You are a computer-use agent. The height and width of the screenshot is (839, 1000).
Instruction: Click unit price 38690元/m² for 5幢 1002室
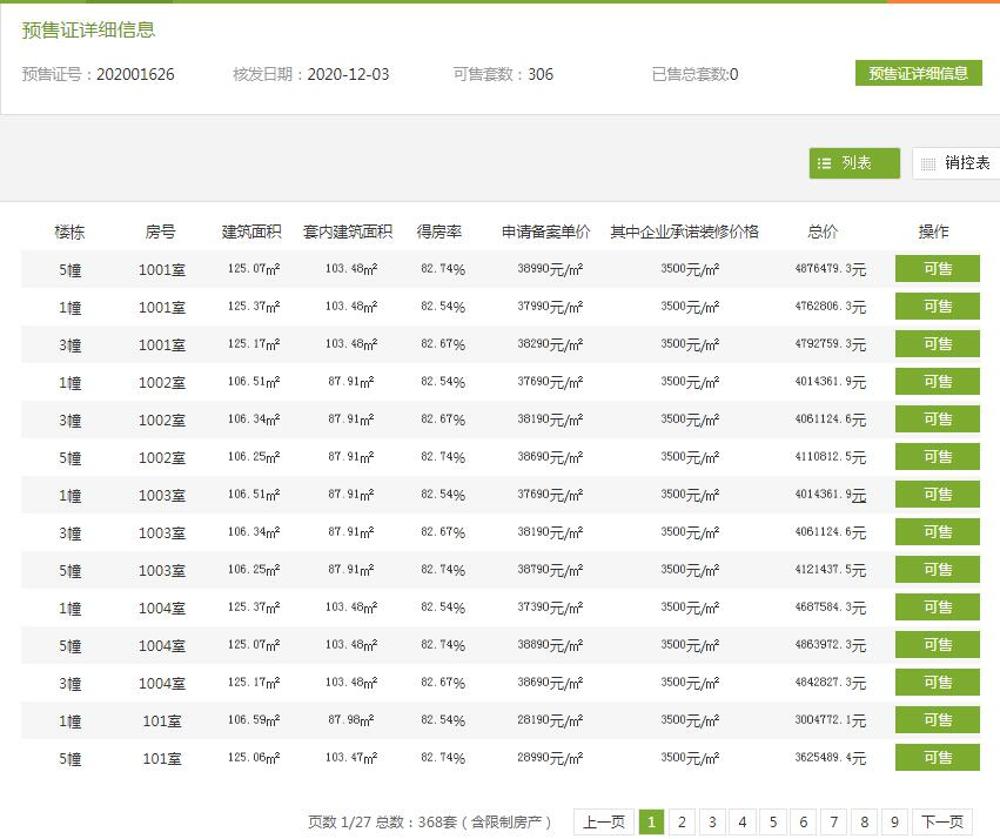tap(550, 457)
